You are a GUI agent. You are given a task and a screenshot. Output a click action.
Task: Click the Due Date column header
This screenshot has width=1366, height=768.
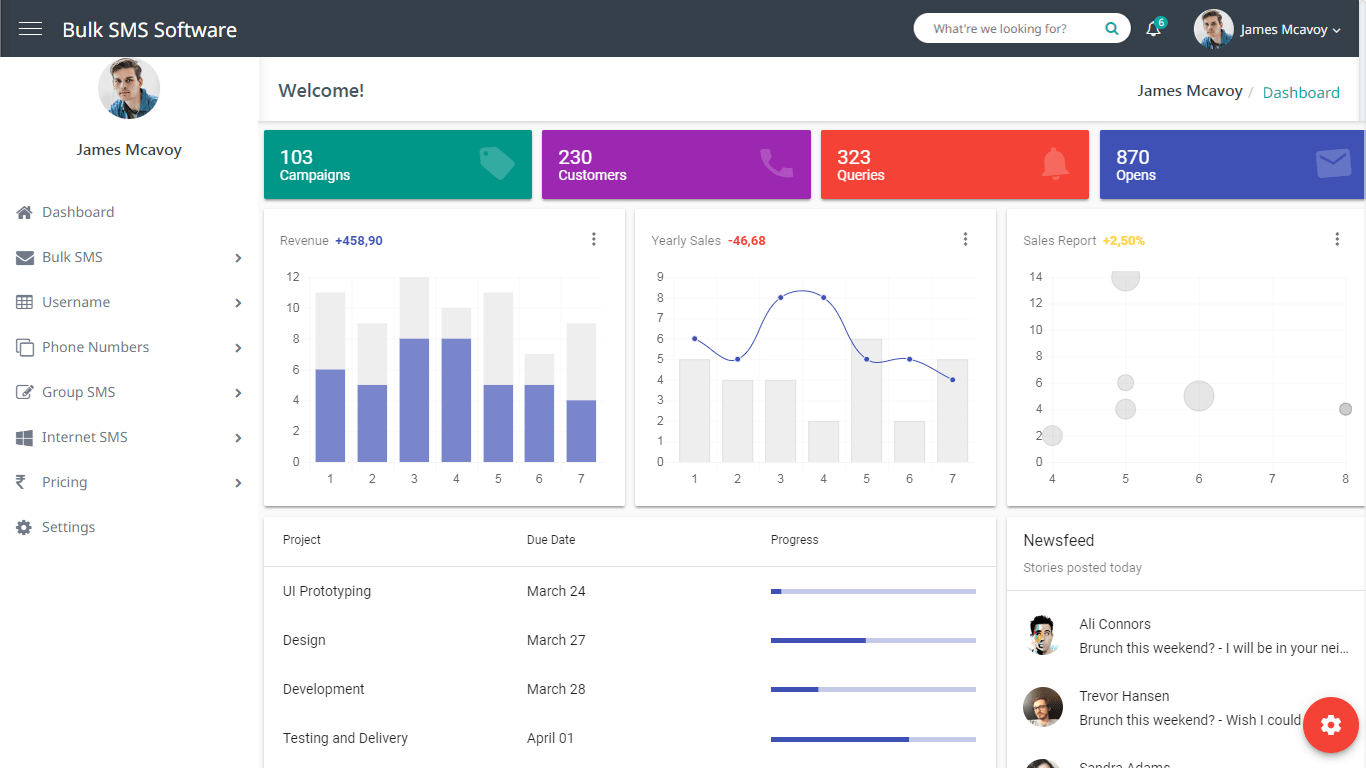[x=551, y=540]
